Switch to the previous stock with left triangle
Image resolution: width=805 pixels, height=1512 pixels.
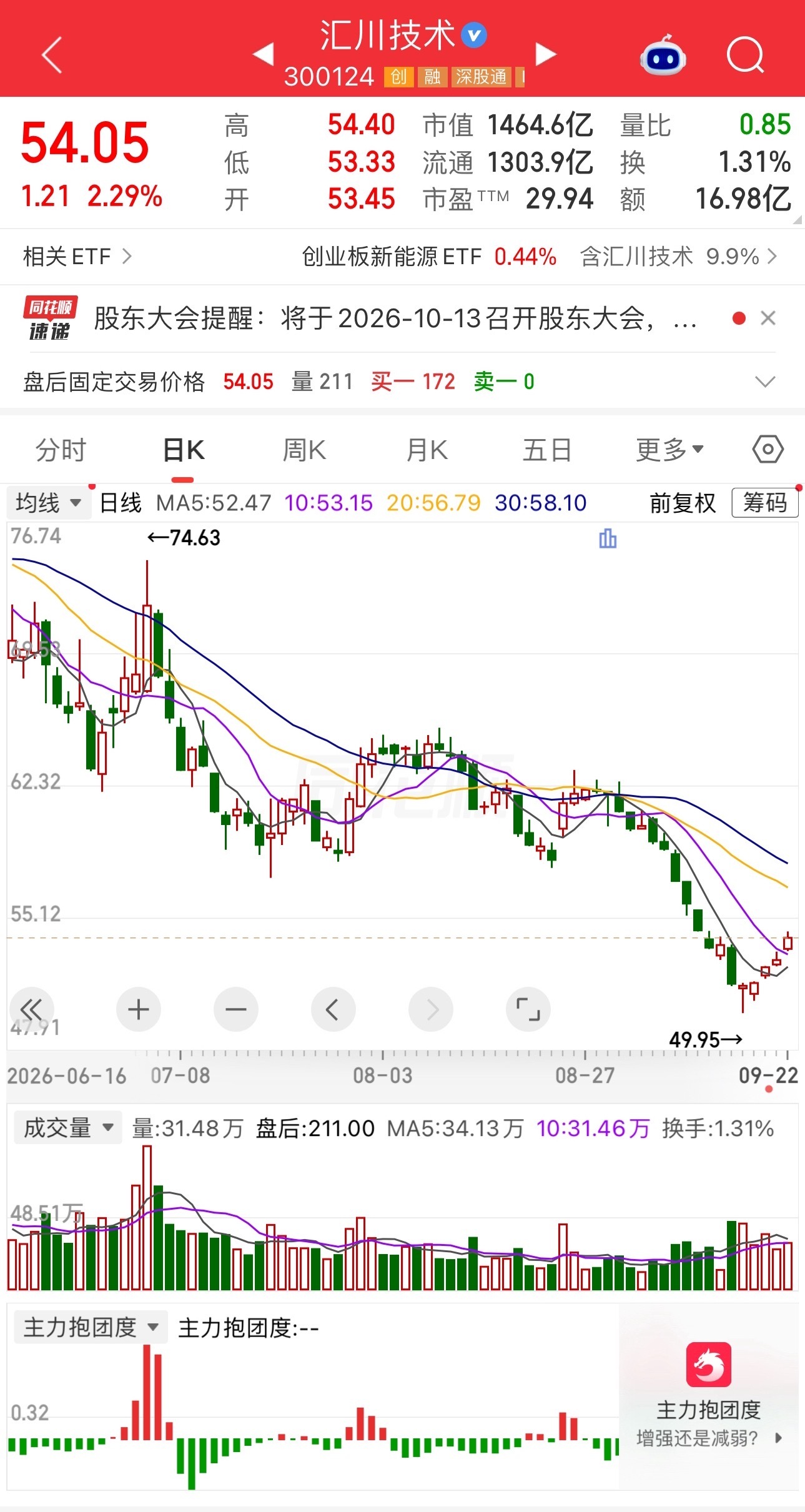[264, 54]
